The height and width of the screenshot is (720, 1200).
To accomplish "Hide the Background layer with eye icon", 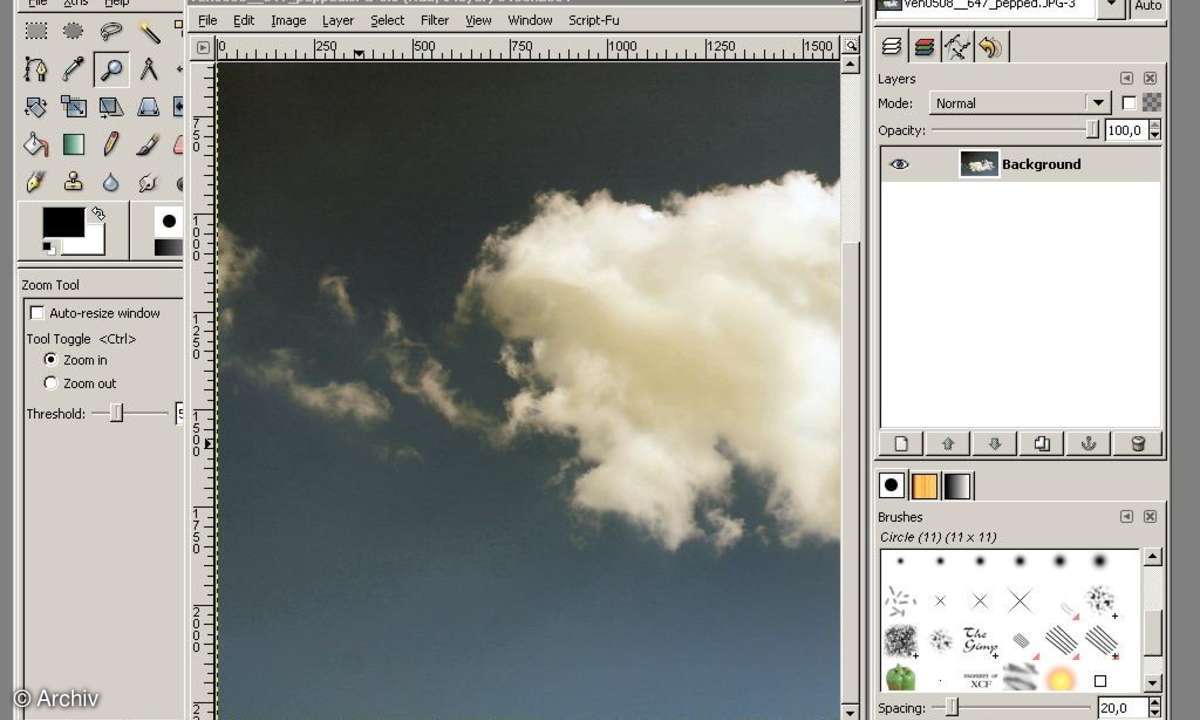I will pos(899,164).
